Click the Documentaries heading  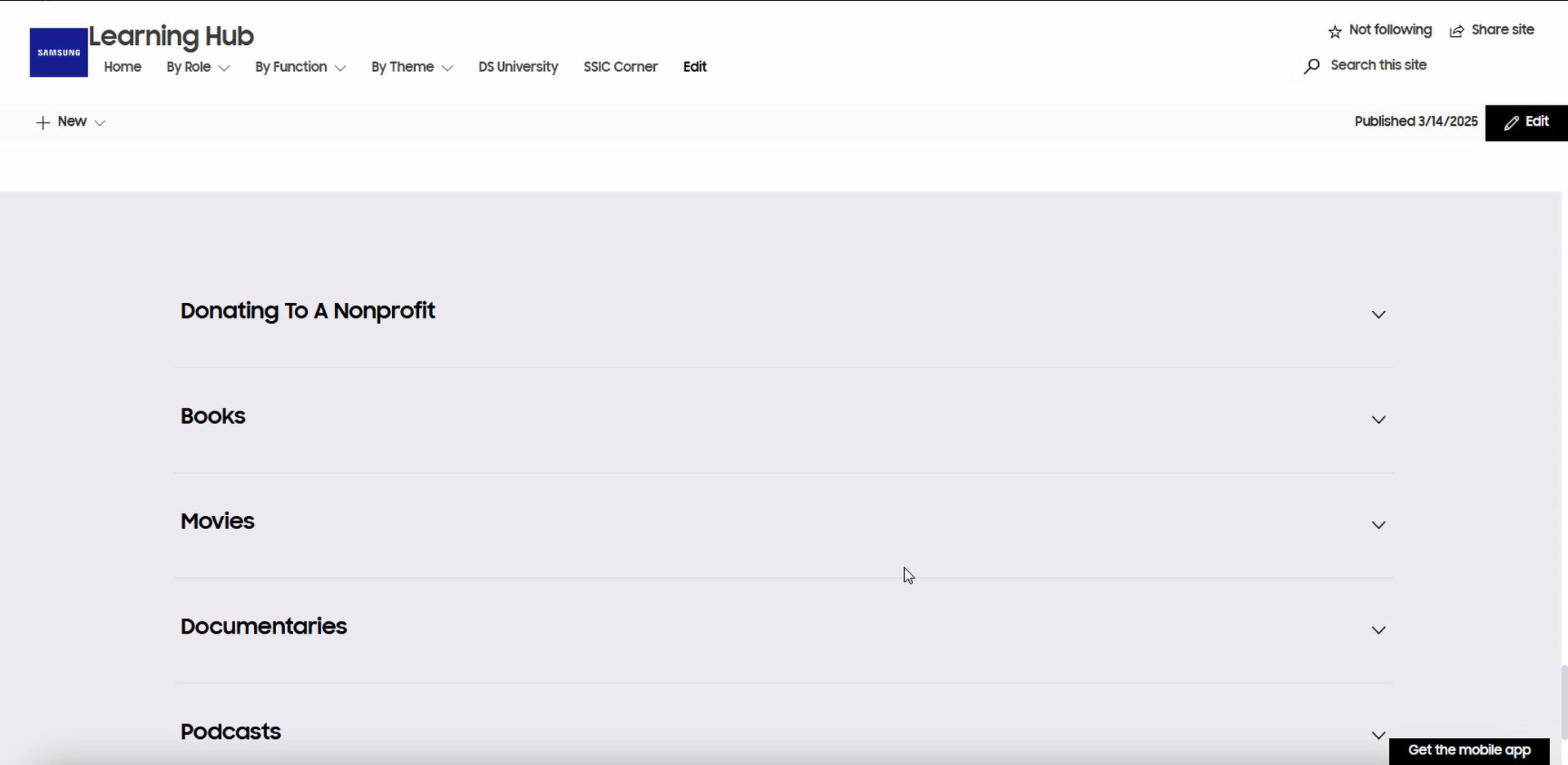264,627
